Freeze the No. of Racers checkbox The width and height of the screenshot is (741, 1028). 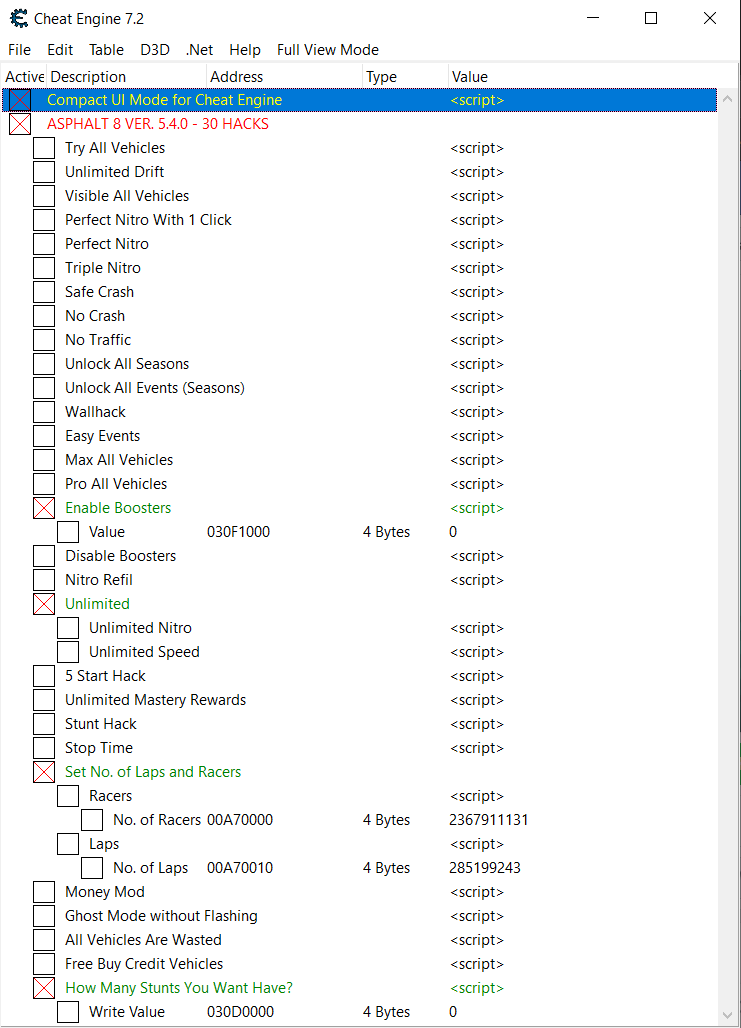coord(92,820)
